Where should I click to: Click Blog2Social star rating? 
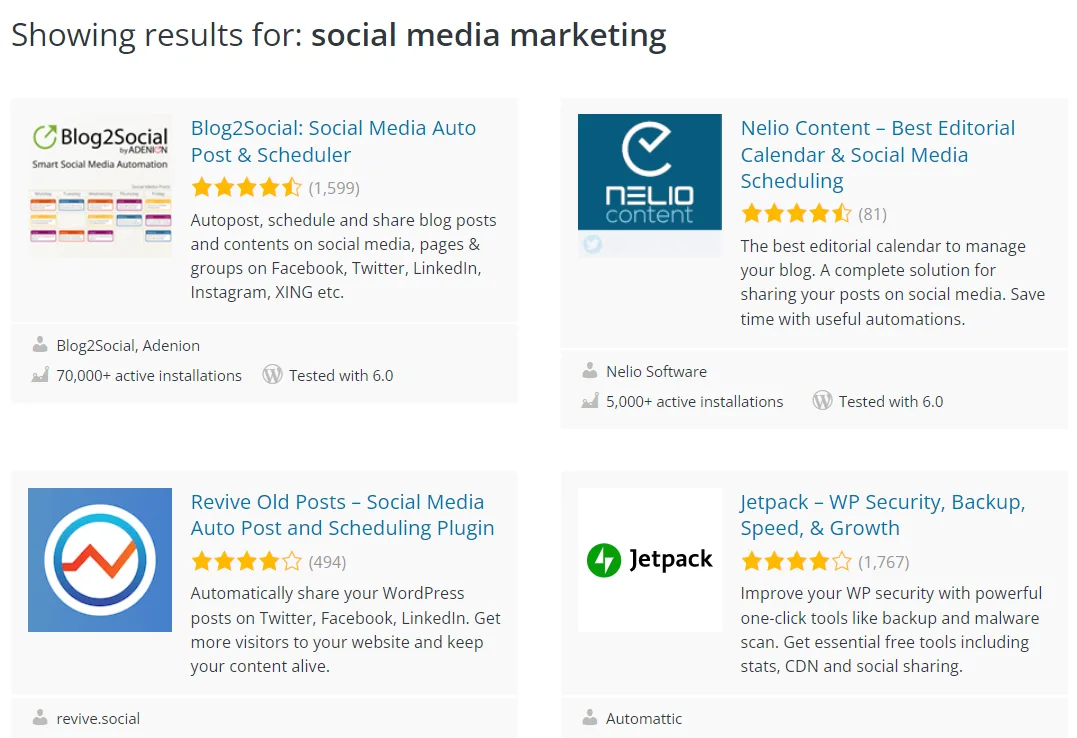click(246, 188)
